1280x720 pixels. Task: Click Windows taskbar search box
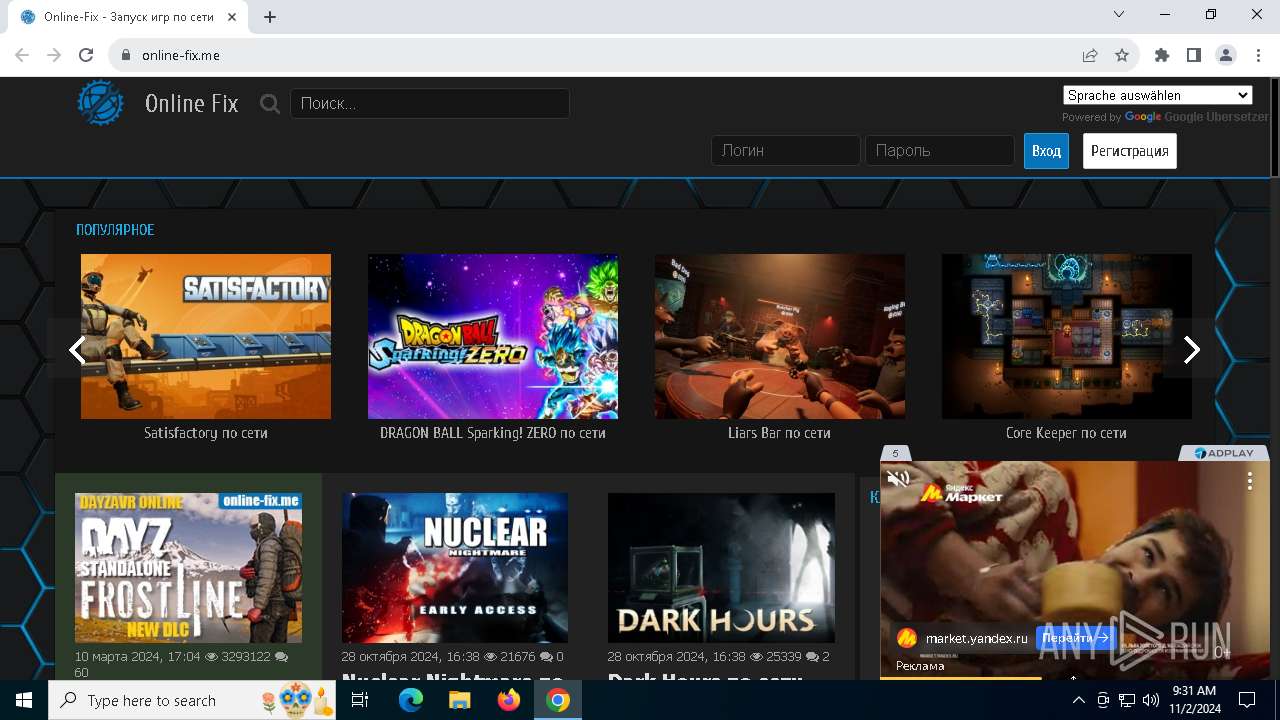(193, 700)
